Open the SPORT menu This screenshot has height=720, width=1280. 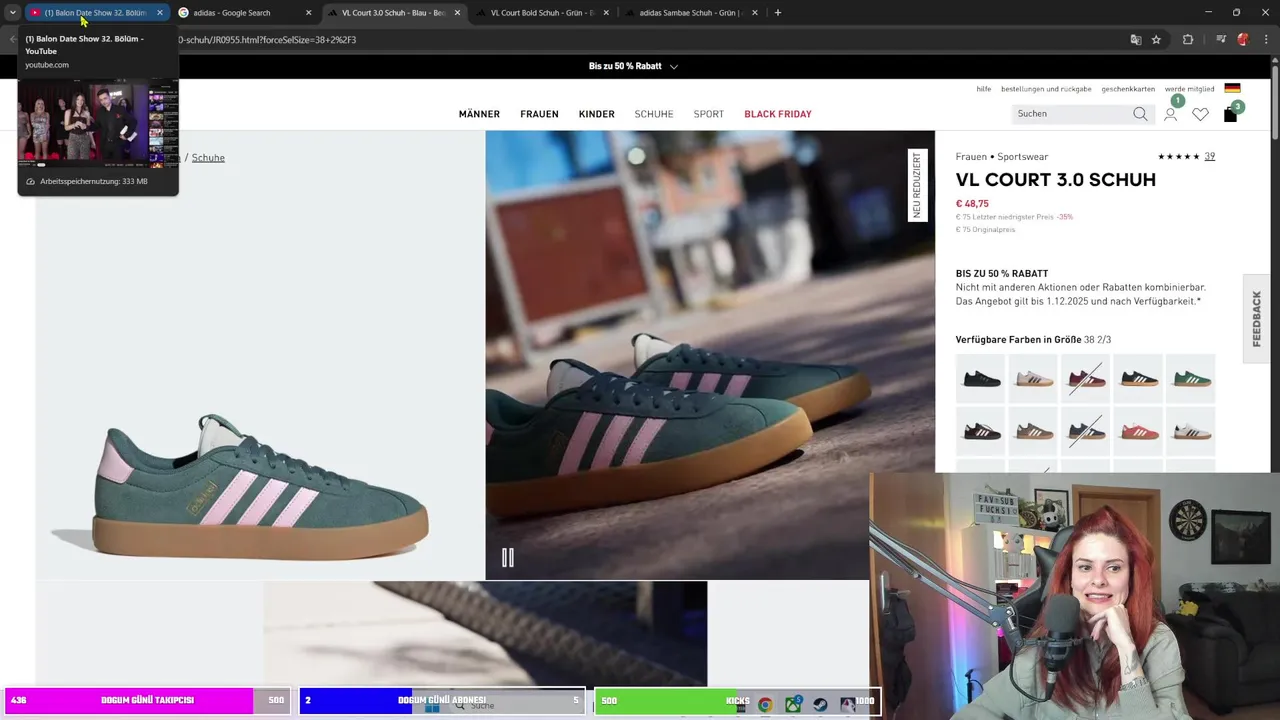pyautogui.click(x=709, y=114)
